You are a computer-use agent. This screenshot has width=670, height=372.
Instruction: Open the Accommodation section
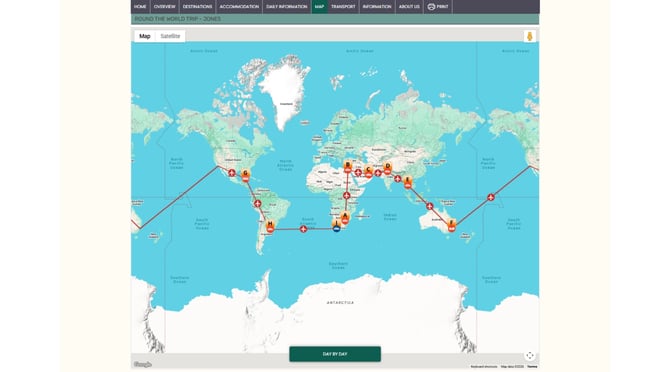[x=239, y=6]
